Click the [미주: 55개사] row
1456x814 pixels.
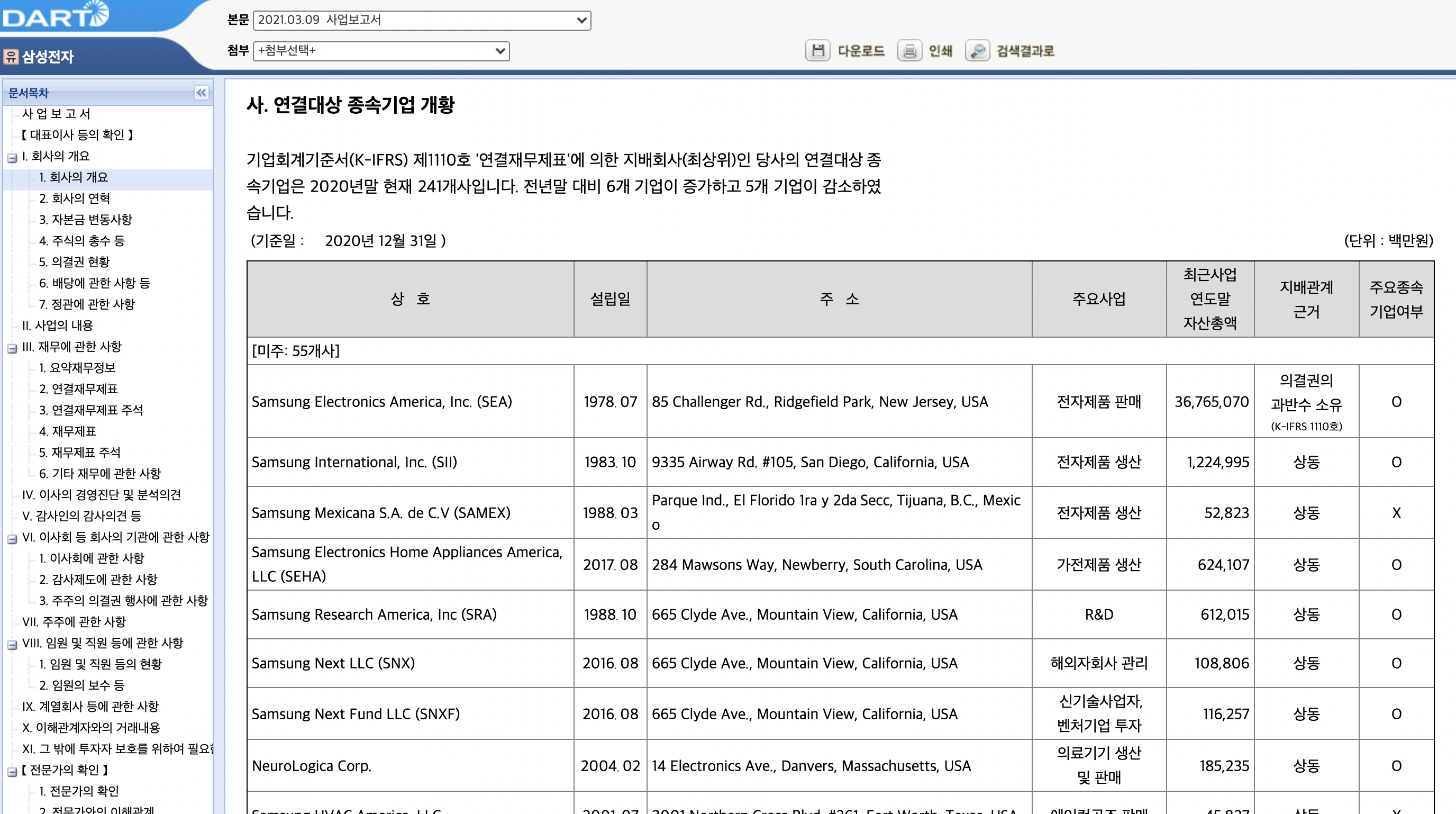(x=840, y=350)
